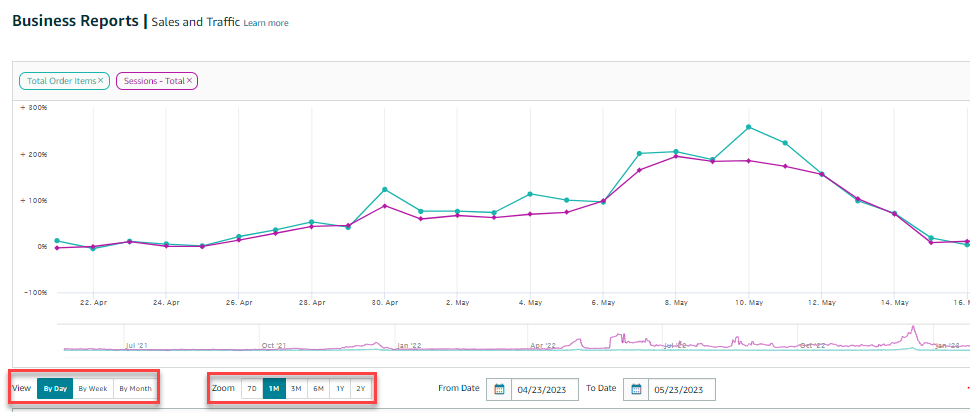Remove the Total Order Items metric chip
Viewport: 970px width, 412px height.
click(100, 80)
